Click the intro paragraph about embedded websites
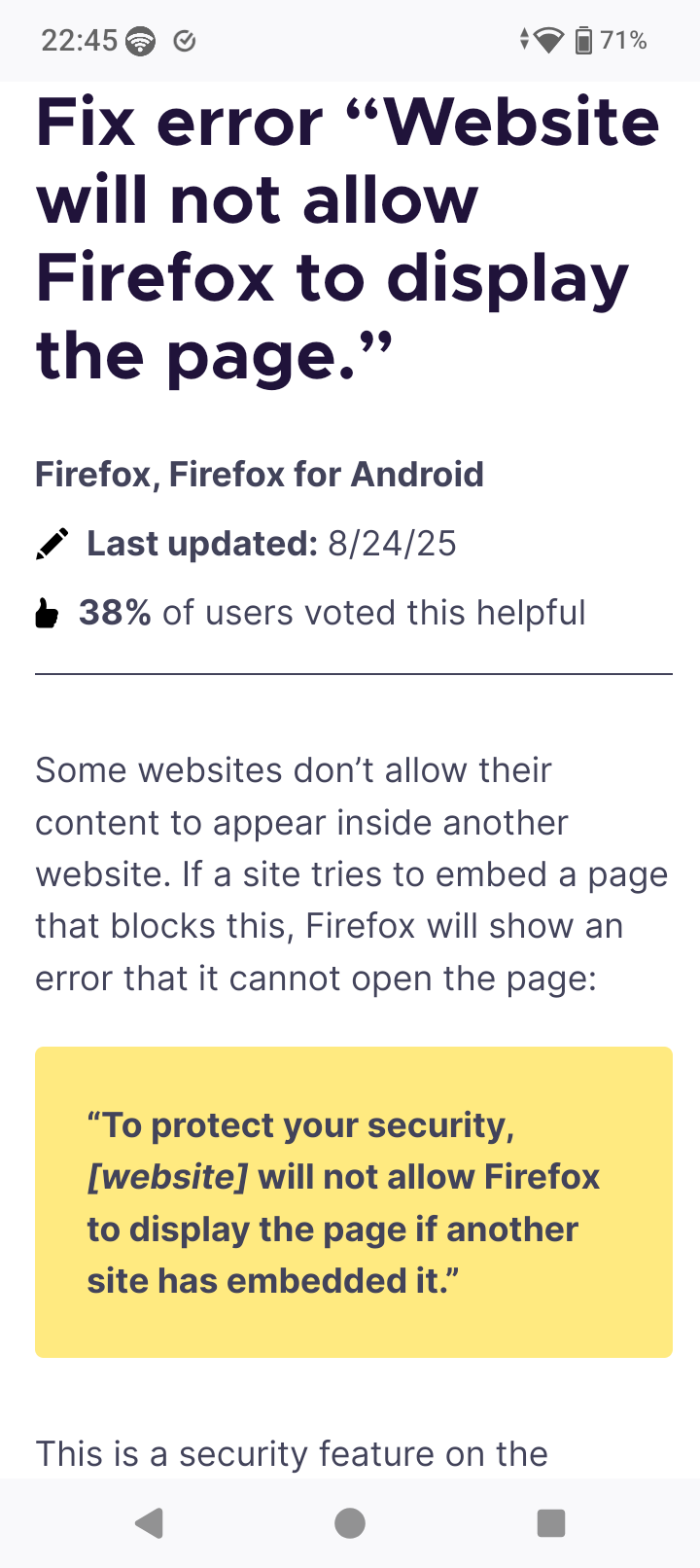The height and width of the screenshot is (1568, 700). tap(352, 874)
